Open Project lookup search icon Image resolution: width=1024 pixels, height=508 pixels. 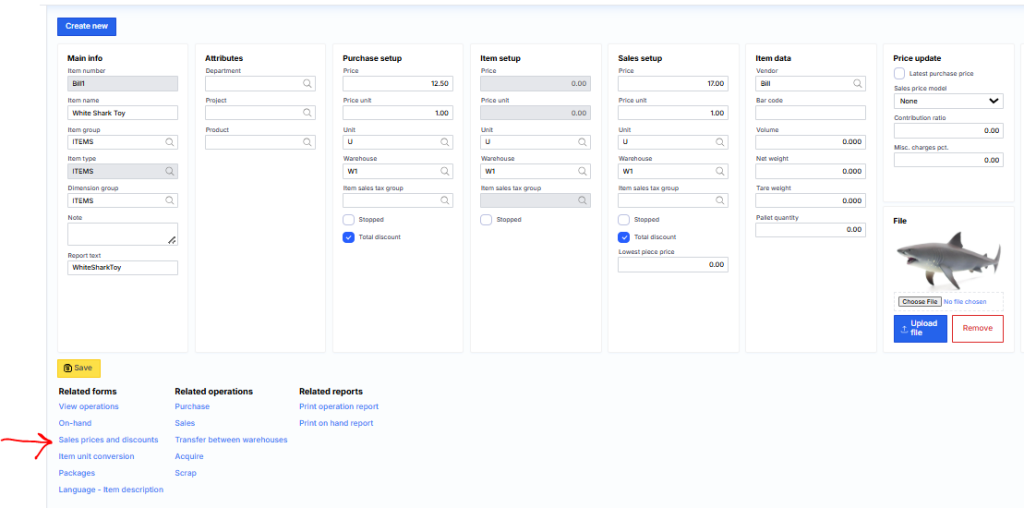pos(308,114)
